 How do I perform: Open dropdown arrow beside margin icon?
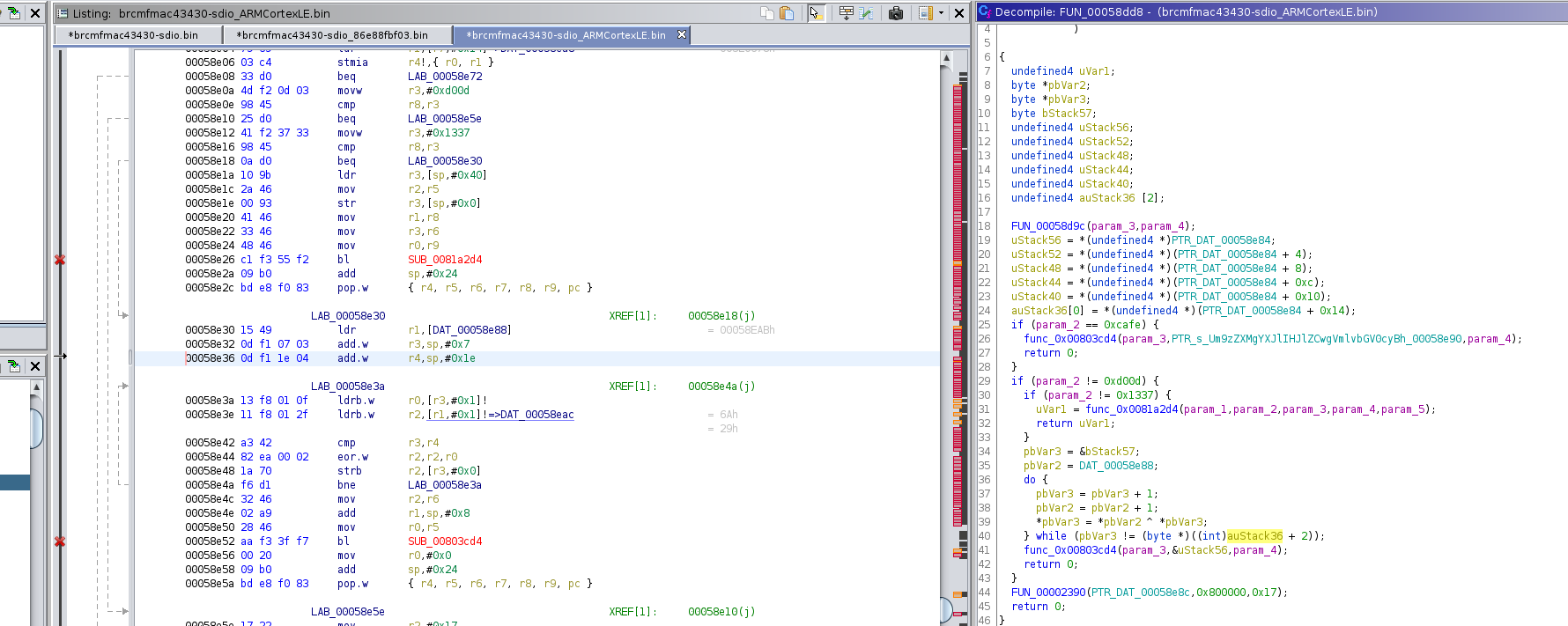click(x=941, y=13)
